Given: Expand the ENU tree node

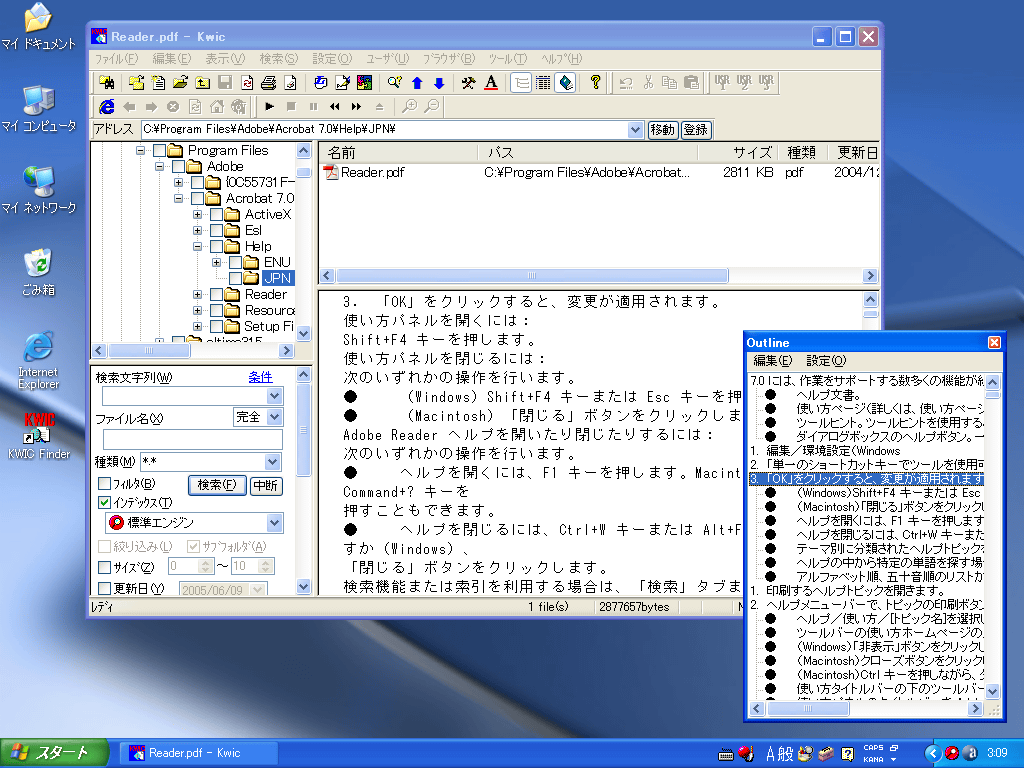Looking at the screenshot, I should pyautogui.click(x=216, y=263).
